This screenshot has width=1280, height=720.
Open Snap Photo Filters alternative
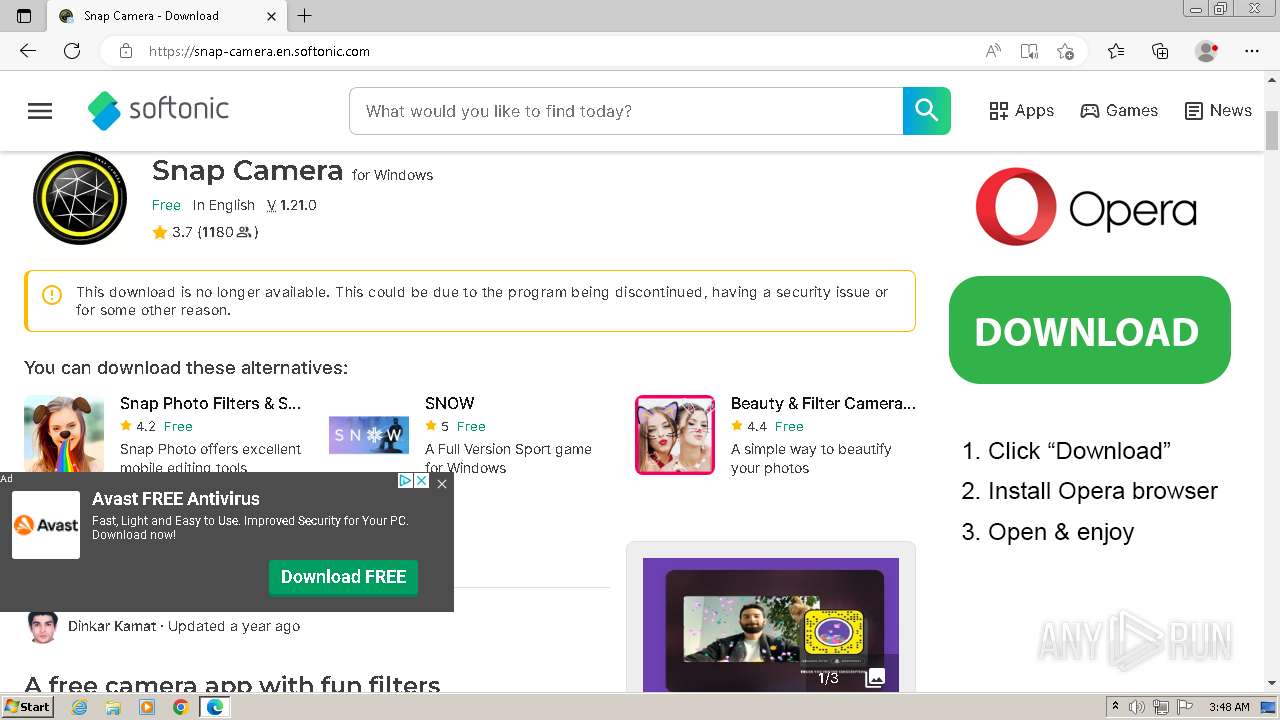point(210,403)
